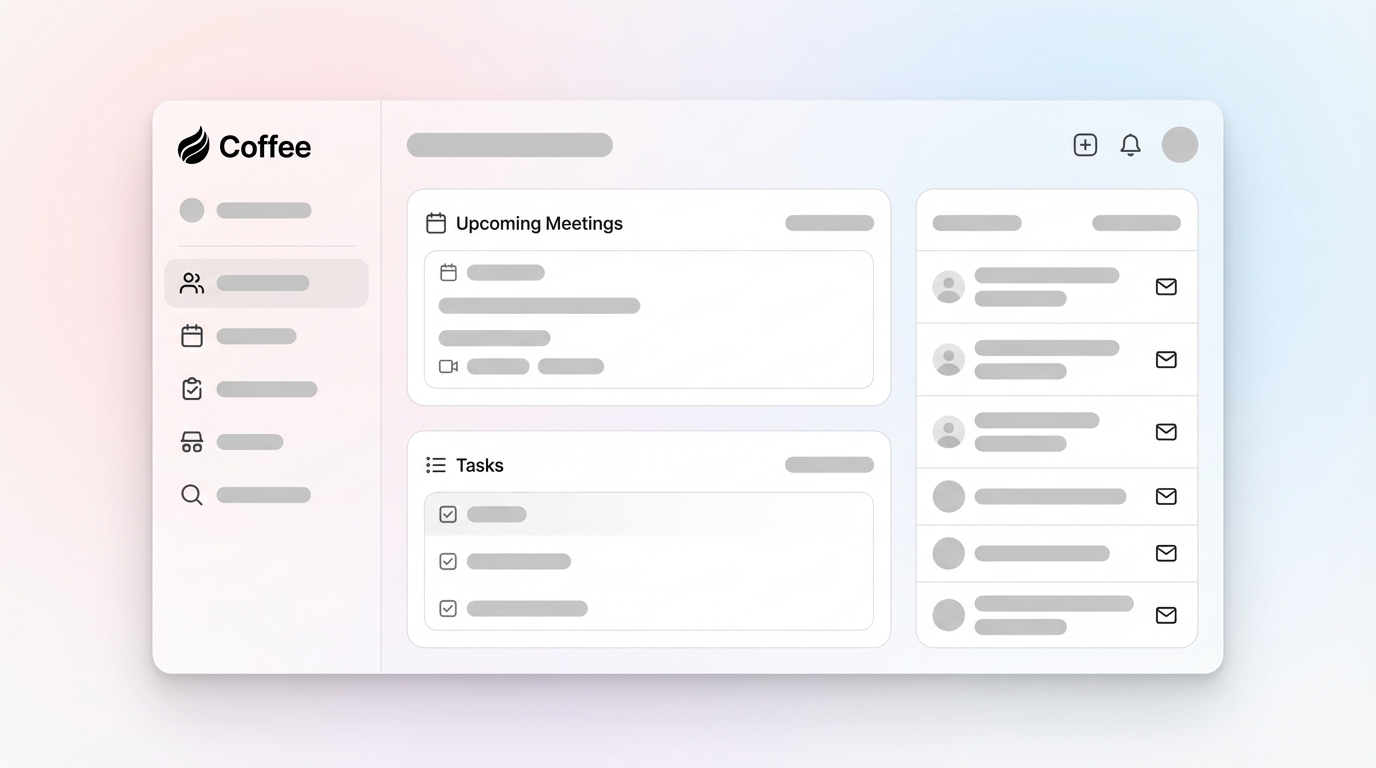Viewport: 1376px width, 768px height.
Task: Open notifications via the bell icon
Action: [x=1130, y=144]
